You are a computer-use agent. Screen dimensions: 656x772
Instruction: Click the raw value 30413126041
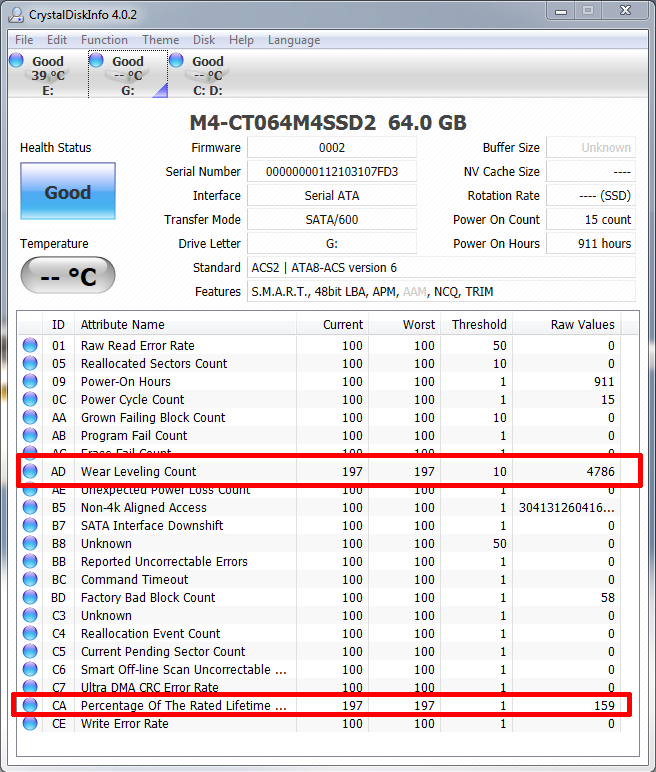click(x=566, y=508)
